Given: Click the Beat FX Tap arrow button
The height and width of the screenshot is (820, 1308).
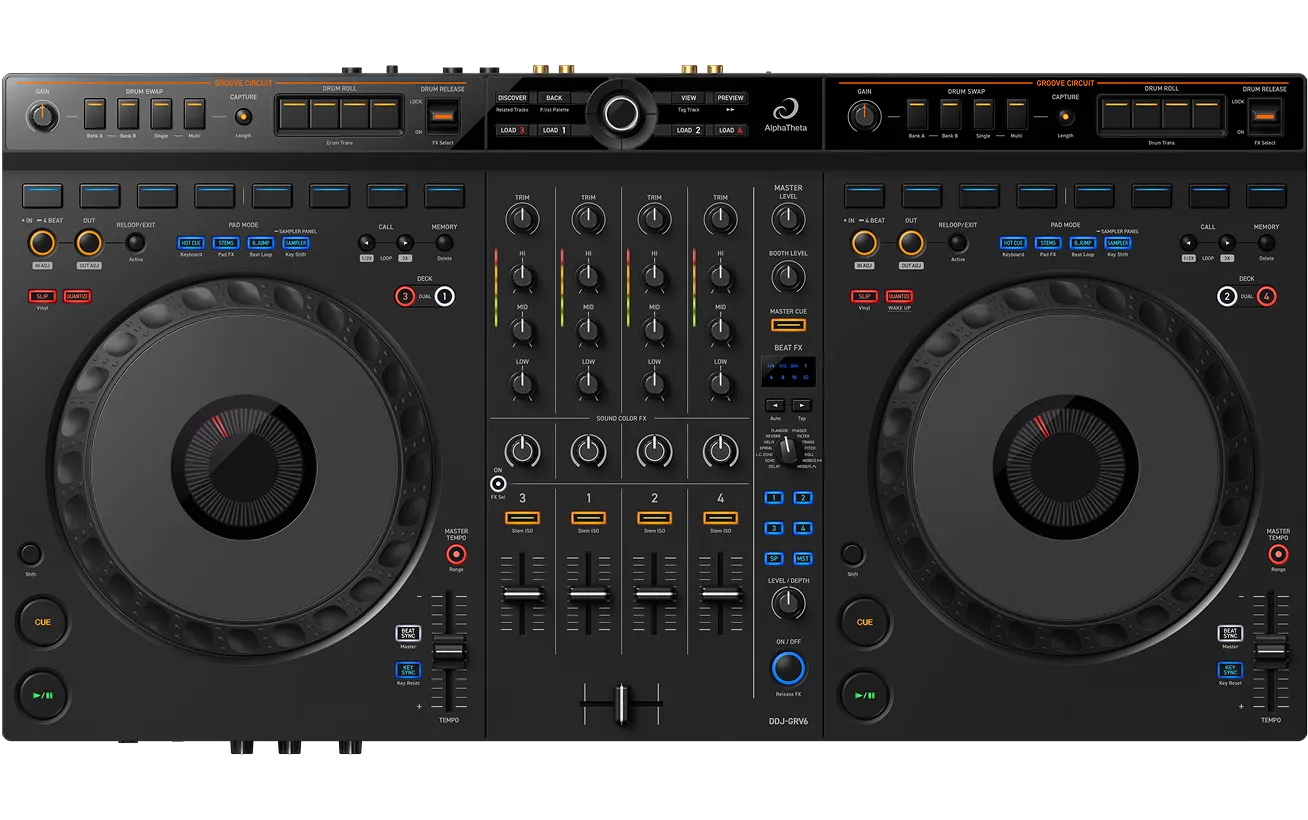Looking at the screenshot, I should [x=801, y=406].
